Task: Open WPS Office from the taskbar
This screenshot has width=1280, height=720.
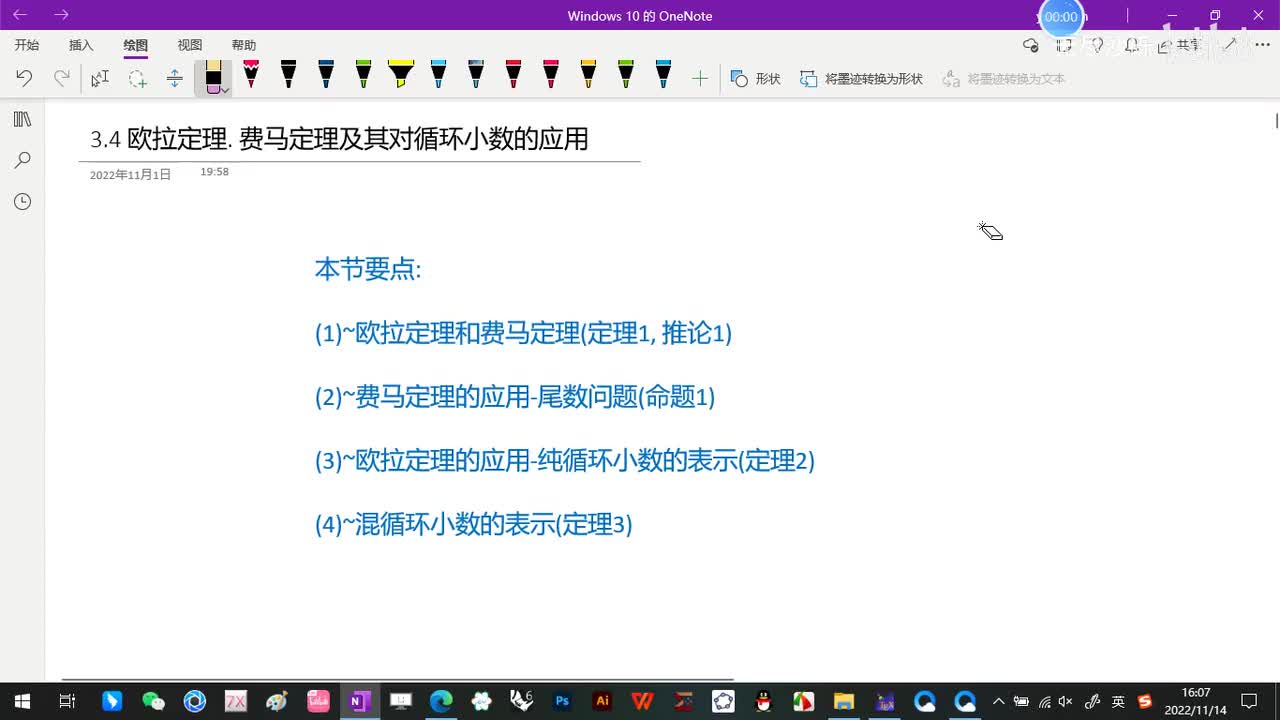Action: [x=642, y=701]
